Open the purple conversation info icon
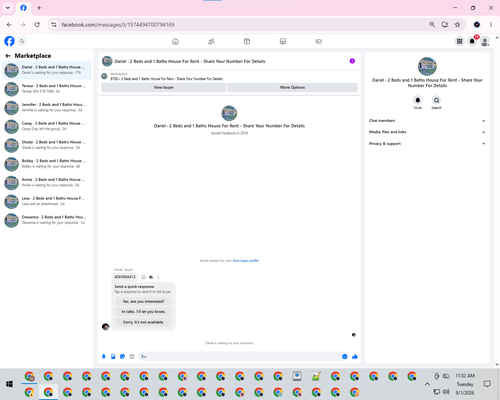This screenshot has height=400, width=500. tap(352, 61)
